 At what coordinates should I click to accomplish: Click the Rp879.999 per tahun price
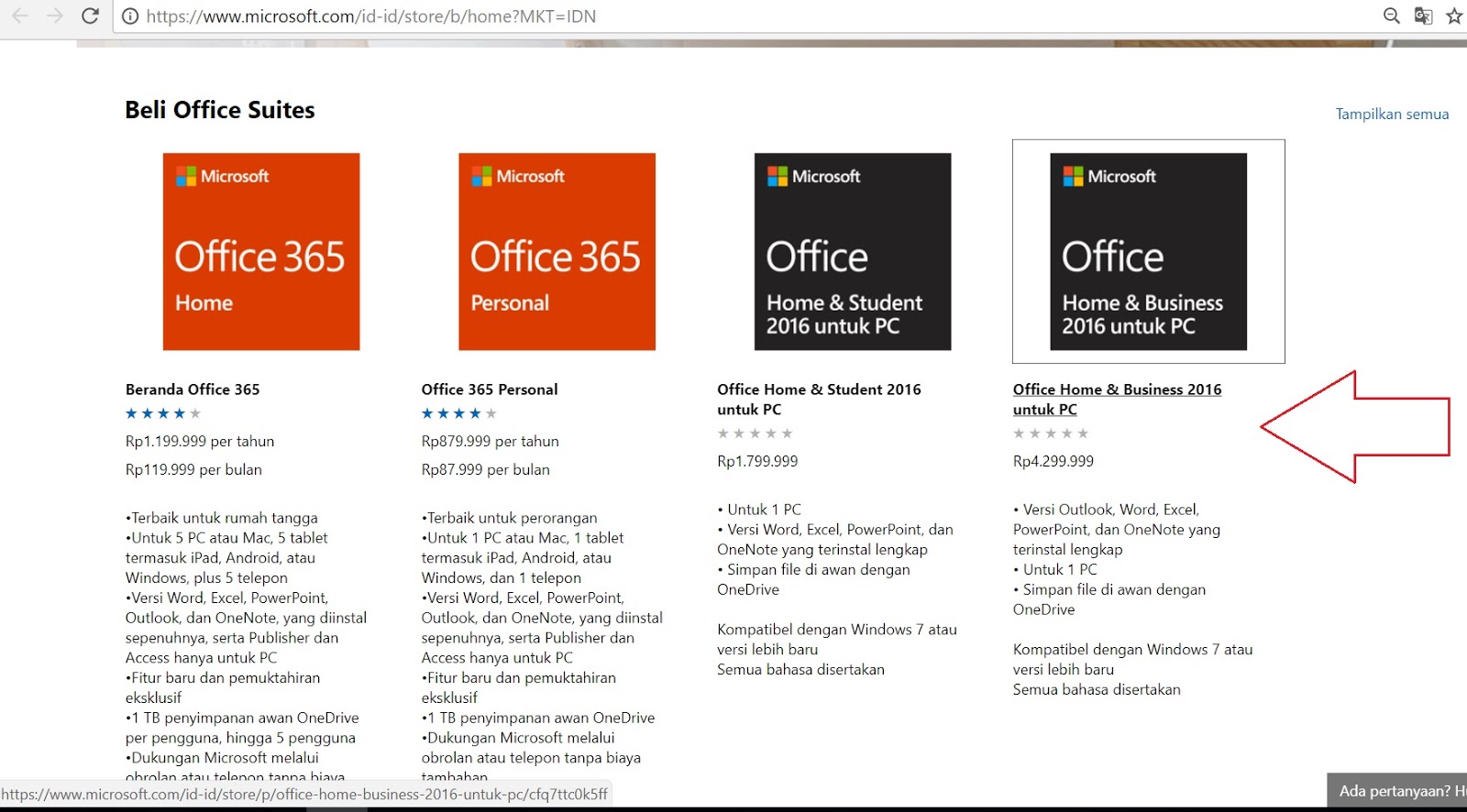[x=491, y=442]
